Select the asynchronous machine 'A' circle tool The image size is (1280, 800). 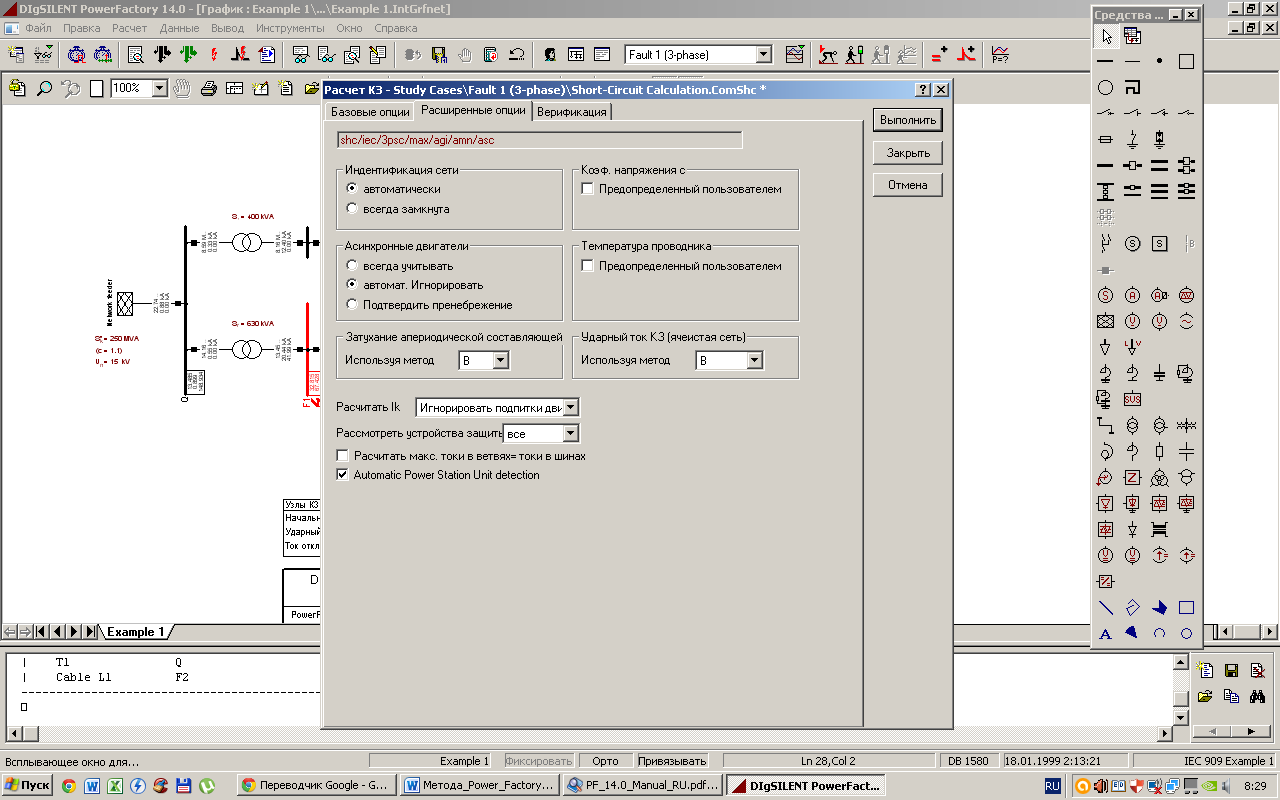[1132, 295]
